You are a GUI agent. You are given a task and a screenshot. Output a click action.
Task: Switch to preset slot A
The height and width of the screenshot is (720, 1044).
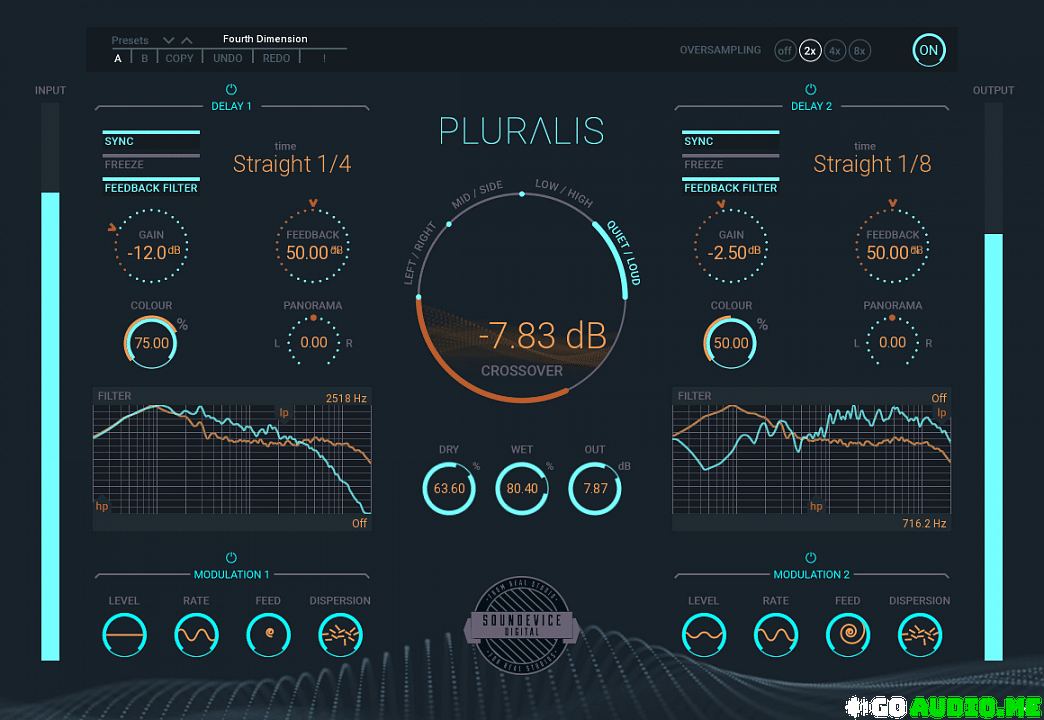click(x=118, y=59)
